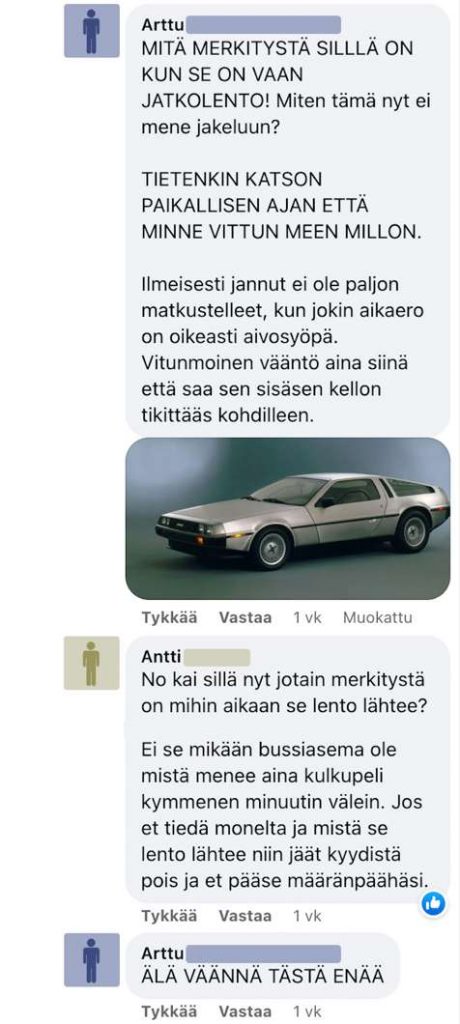Click the 1 vk timestamp under car image
The image size is (460, 1024).
[x=307, y=617]
